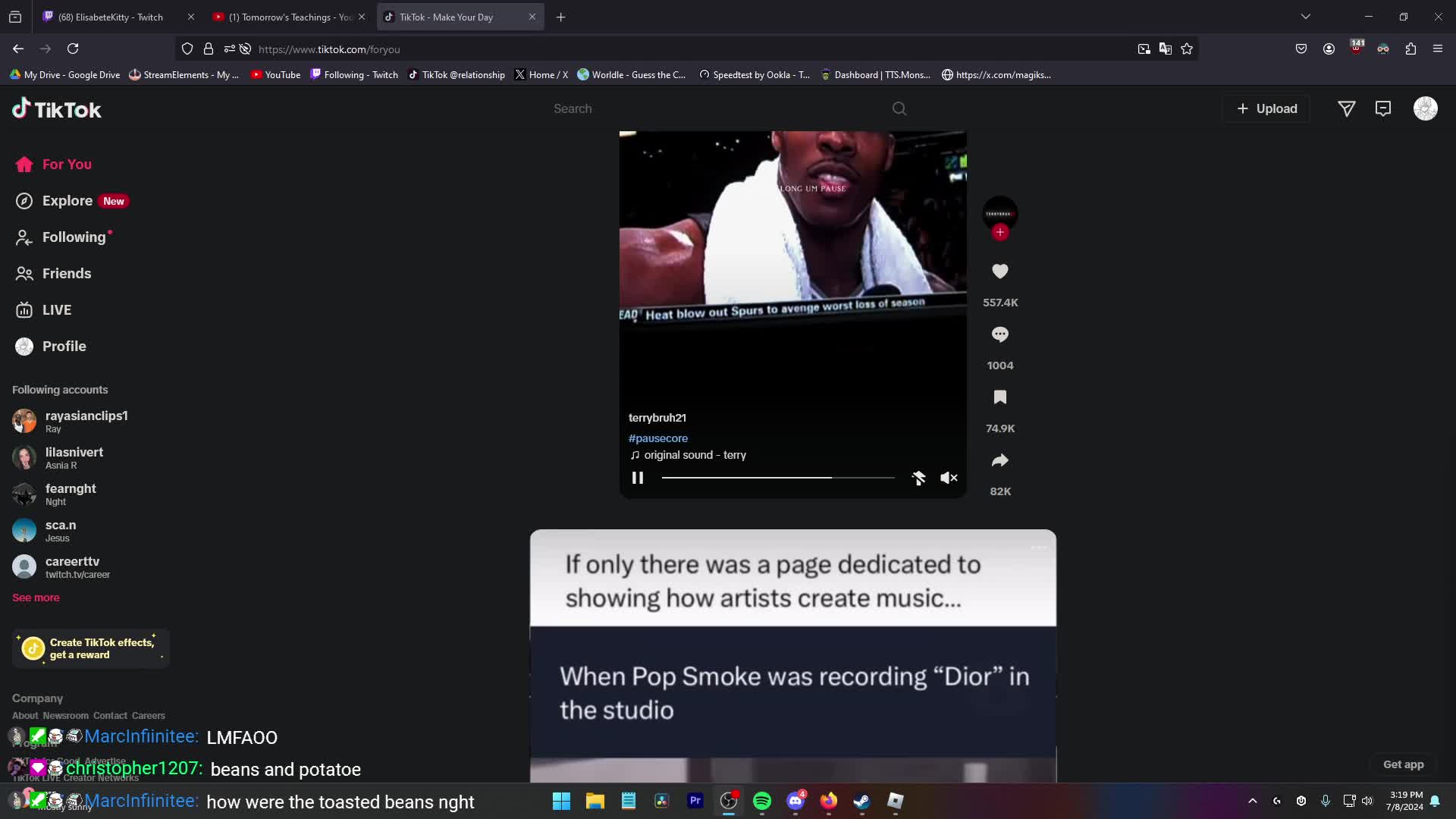Click the Get app button
This screenshot has width=1456, height=819.
click(x=1403, y=764)
